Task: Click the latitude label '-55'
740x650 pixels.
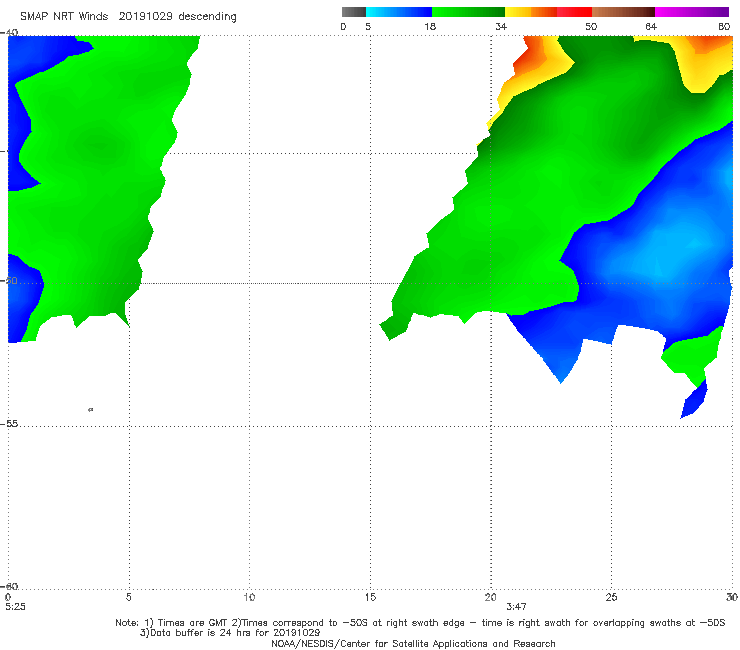Action: pyautogui.click(x=9, y=424)
